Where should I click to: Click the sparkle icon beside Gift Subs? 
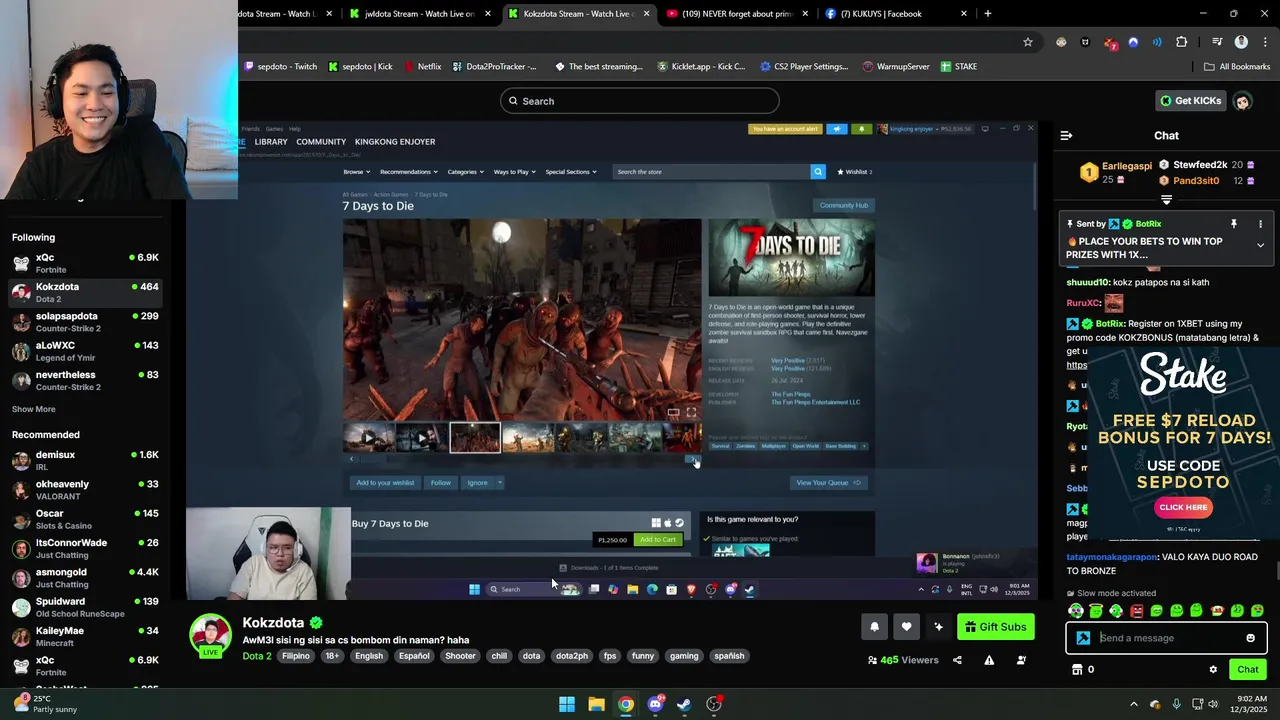coord(938,627)
